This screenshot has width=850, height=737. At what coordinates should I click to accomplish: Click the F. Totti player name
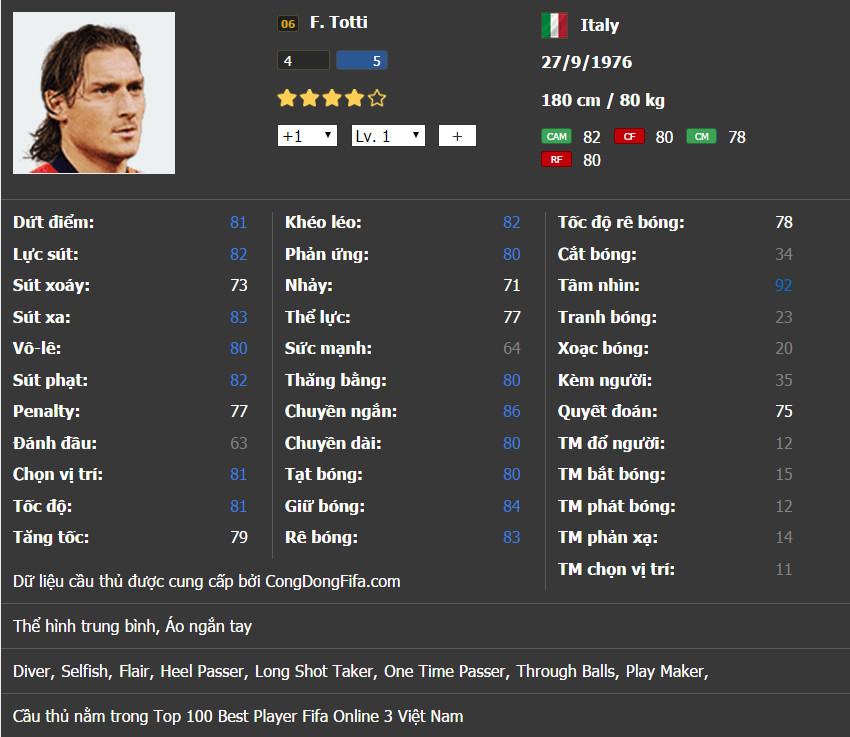point(339,23)
